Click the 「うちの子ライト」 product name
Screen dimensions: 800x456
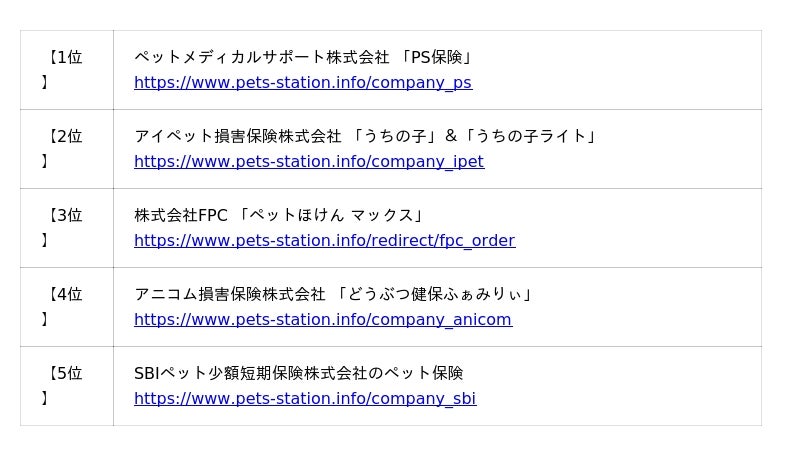[x=531, y=136]
